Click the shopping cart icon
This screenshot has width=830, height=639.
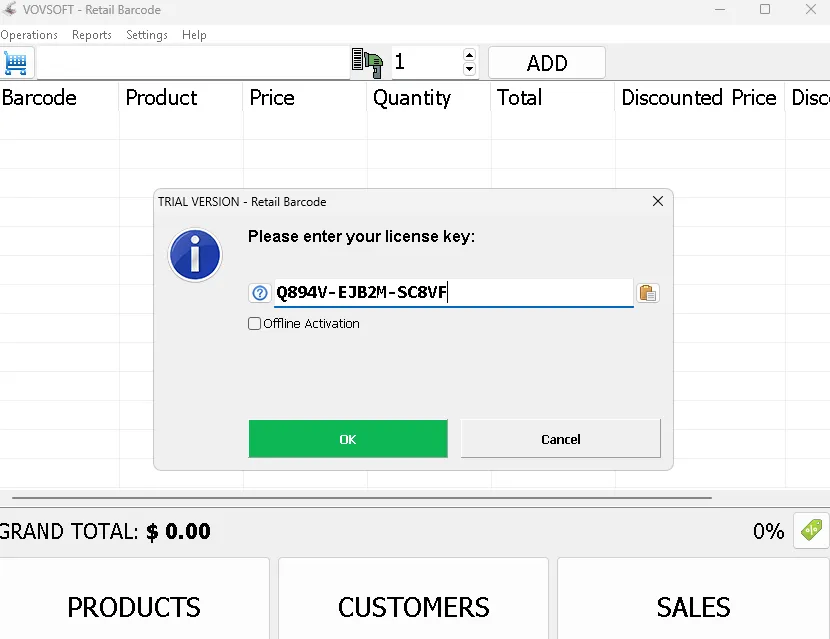click(16, 62)
